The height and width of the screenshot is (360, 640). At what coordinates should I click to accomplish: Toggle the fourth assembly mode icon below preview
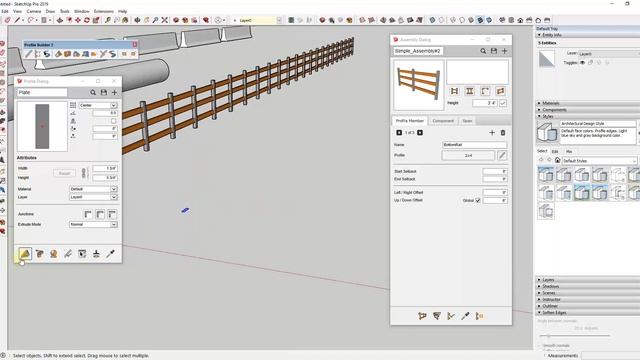tap(500, 91)
